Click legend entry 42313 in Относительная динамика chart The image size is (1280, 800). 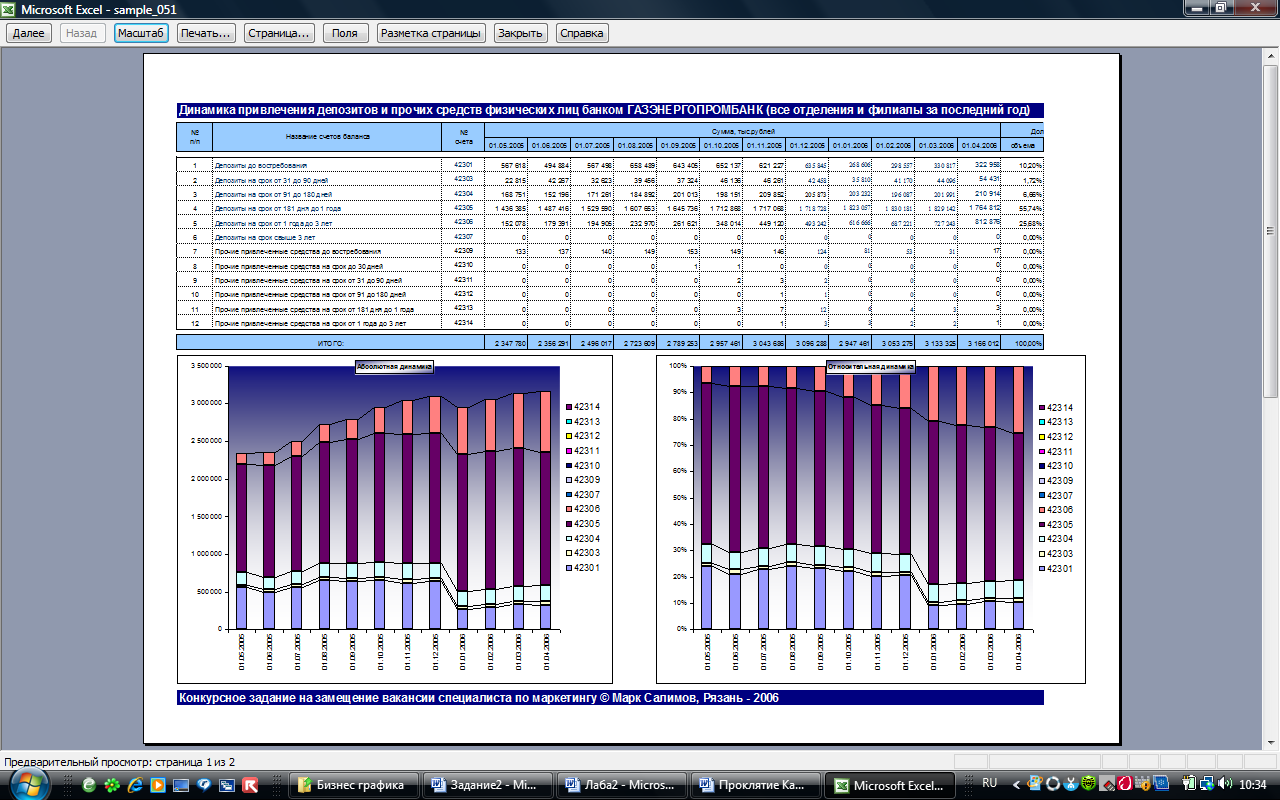(x=1055, y=422)
